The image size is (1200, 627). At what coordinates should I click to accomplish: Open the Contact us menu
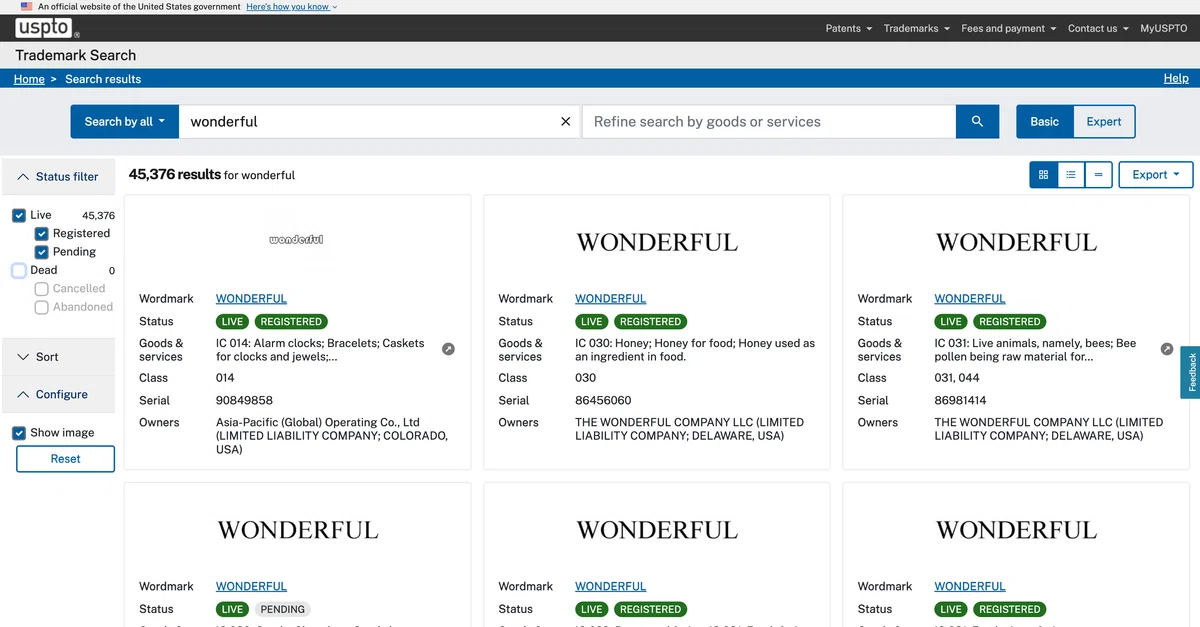[x=1098, y=28]
